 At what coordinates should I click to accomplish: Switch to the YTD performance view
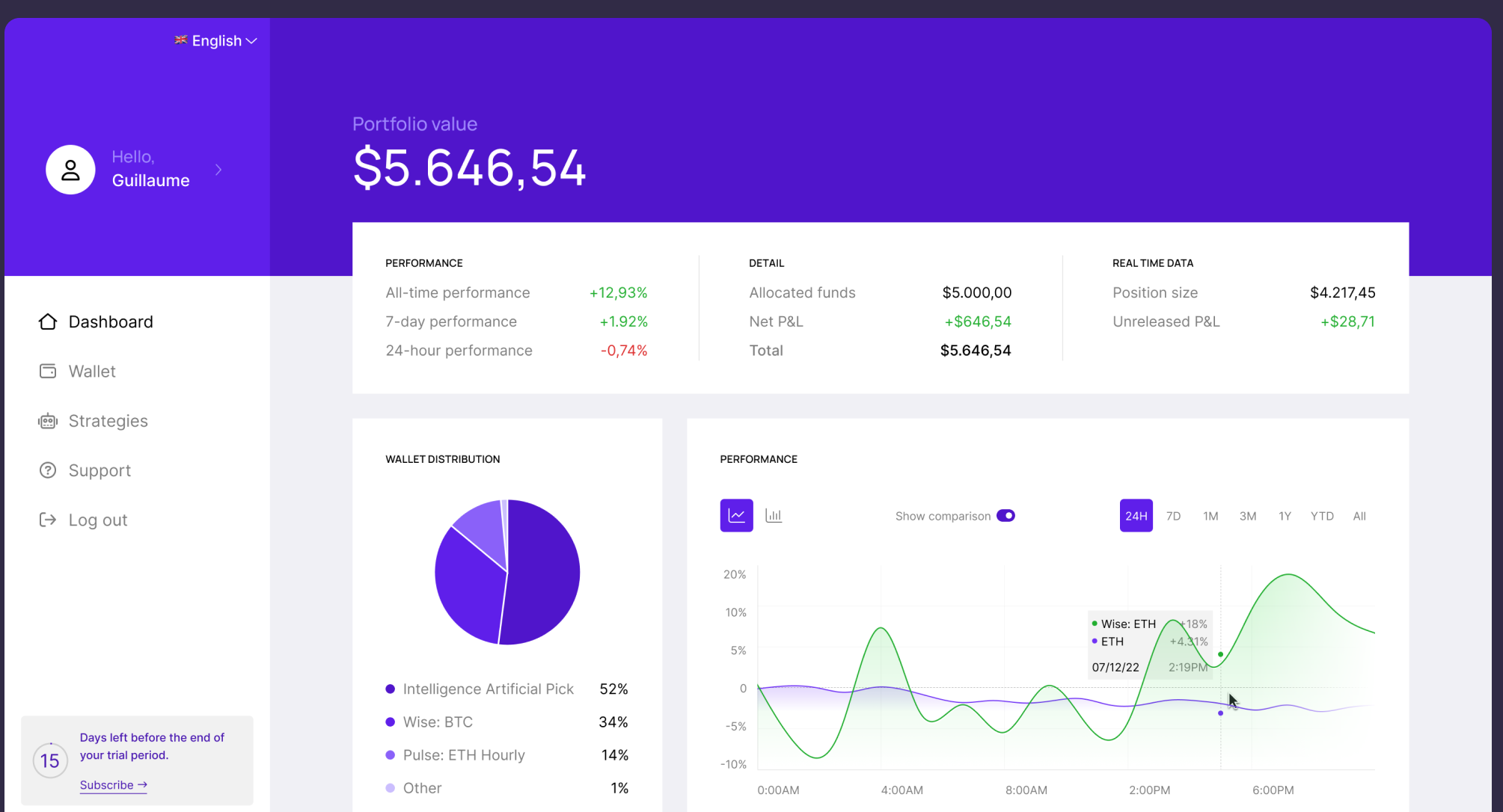click(x=1322, y=515)
